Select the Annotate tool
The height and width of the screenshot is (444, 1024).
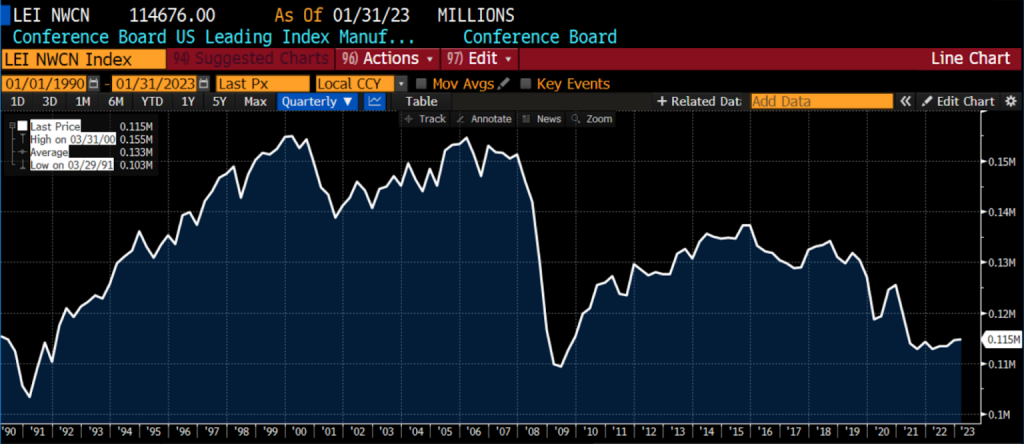(x=484, y=119)
